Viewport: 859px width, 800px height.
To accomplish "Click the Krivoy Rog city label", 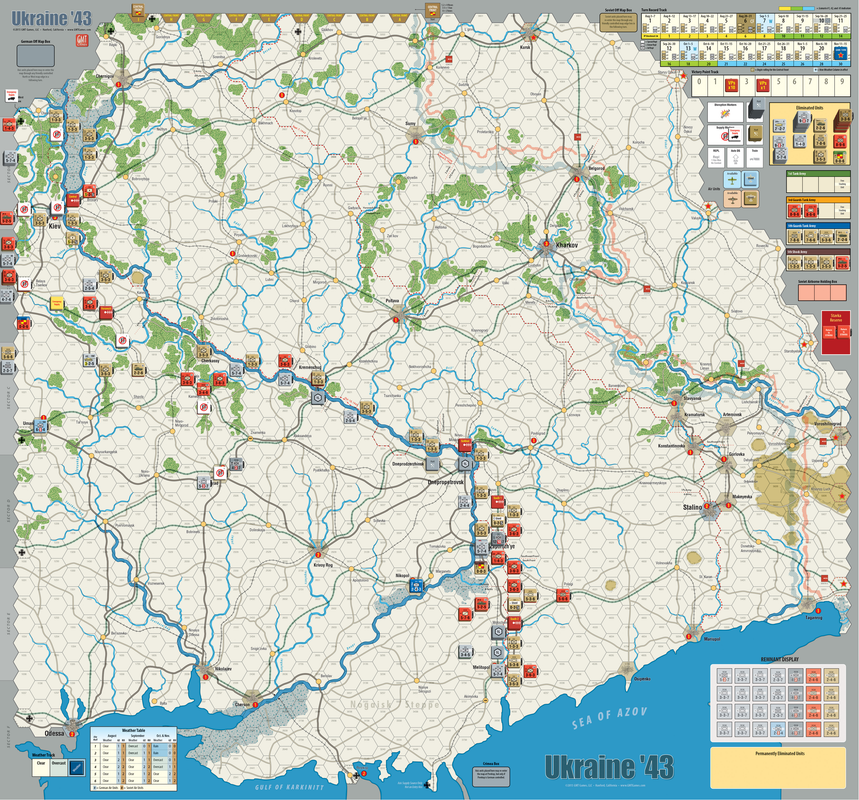I will point(323,564).
